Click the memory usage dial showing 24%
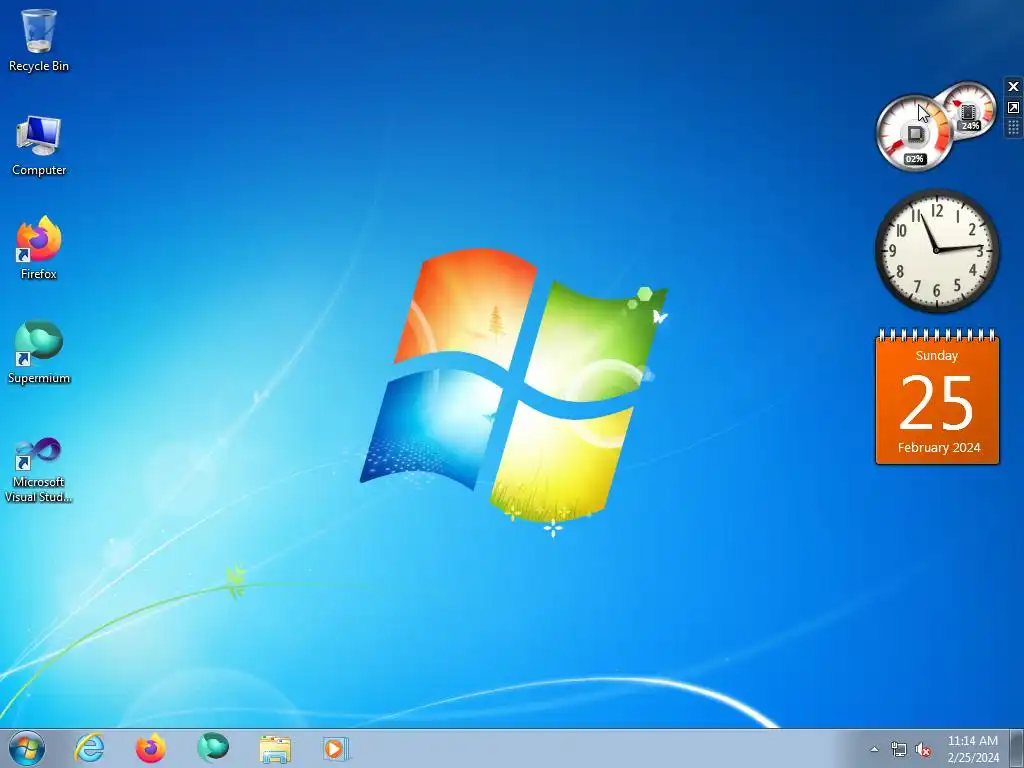 (x=969, y=110)
